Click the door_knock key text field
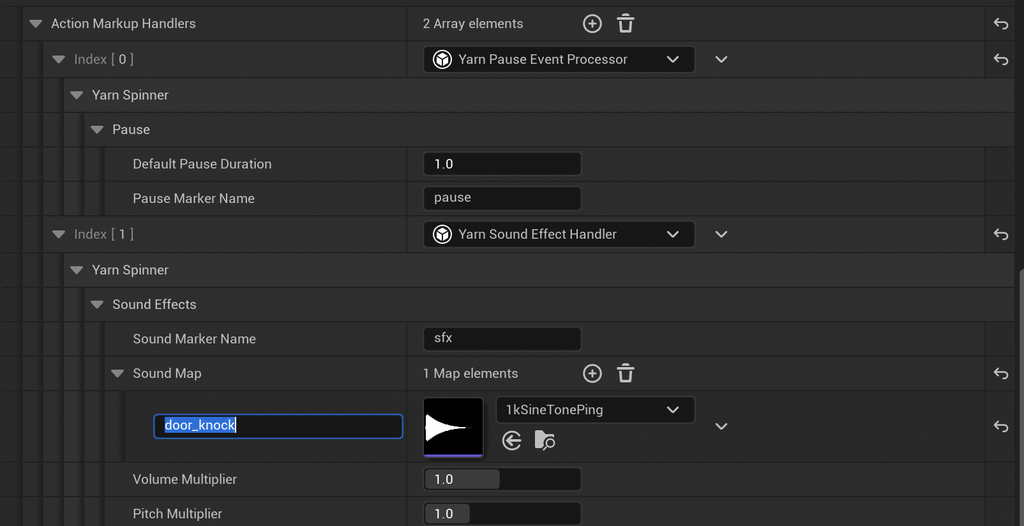This screenshot has height=526, width=1024. (278, 426)
